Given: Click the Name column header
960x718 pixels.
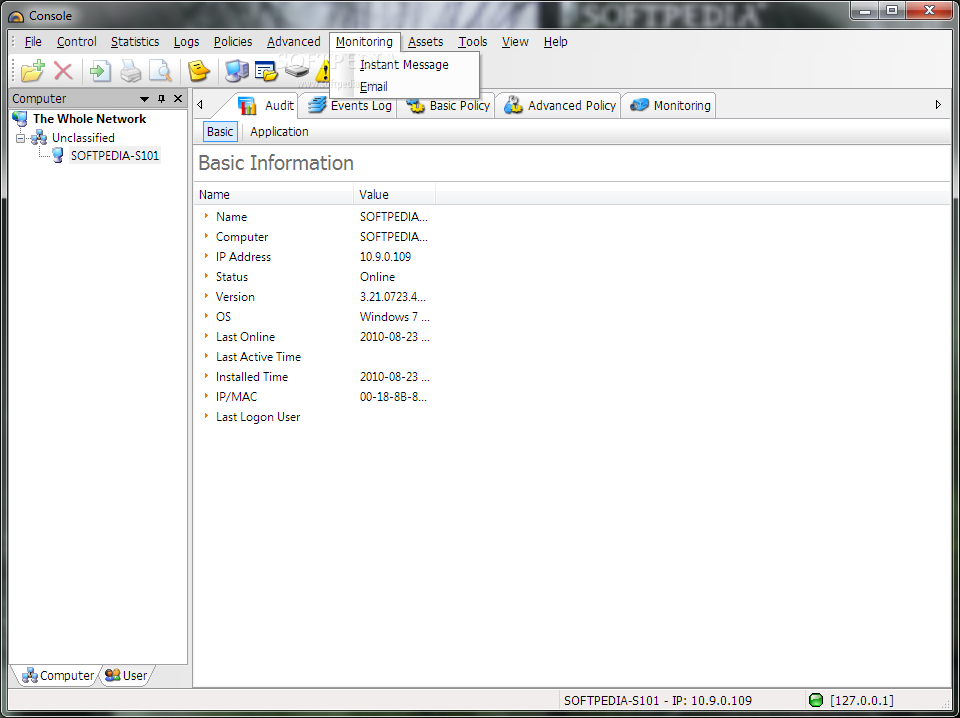Looking at the screenshot, I should click(274, 195).
